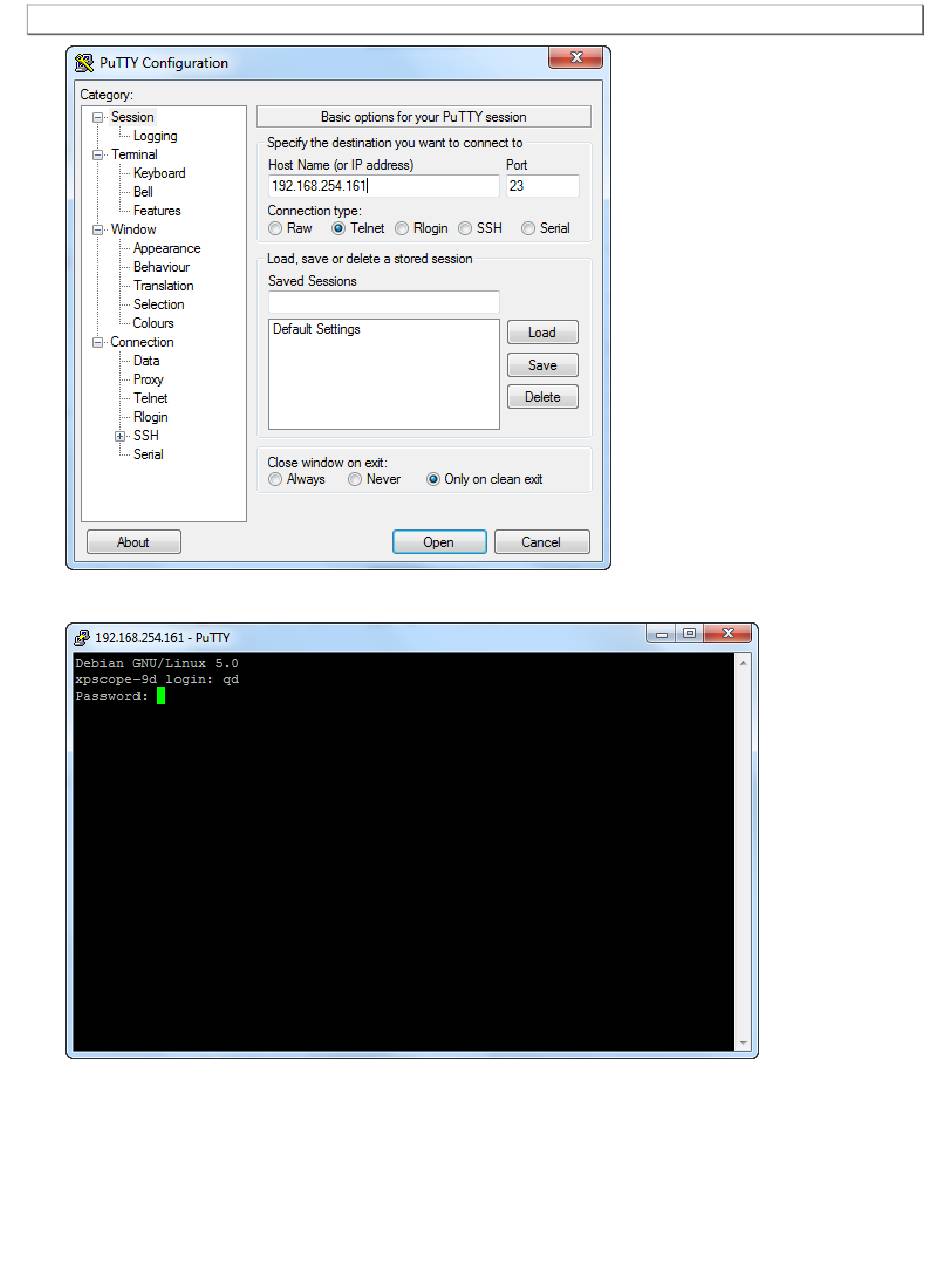This screenshot has width=950, height=1267.
Task: Collapse the Connection category node
Action: [x=98, y=342]
